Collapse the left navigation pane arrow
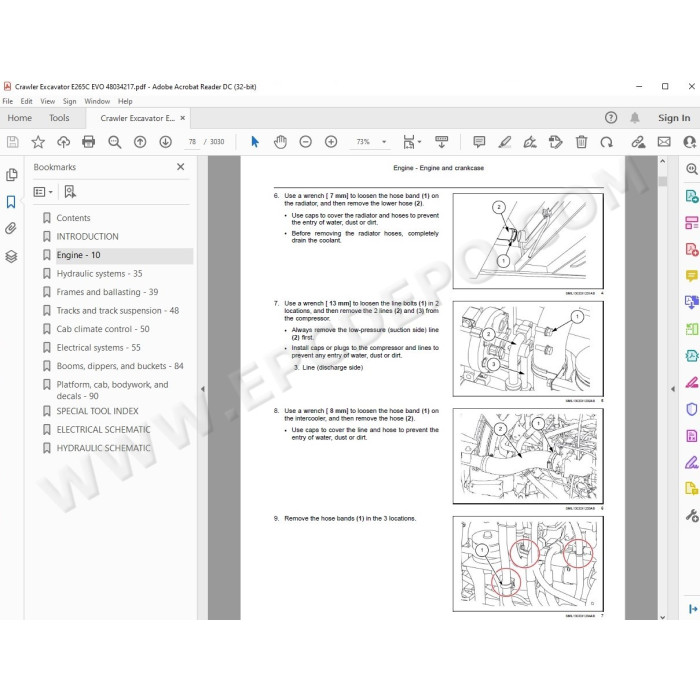Image resolution: width=700 pixels, height=700 pixels. pyautogui.click(x=203, y=389)
